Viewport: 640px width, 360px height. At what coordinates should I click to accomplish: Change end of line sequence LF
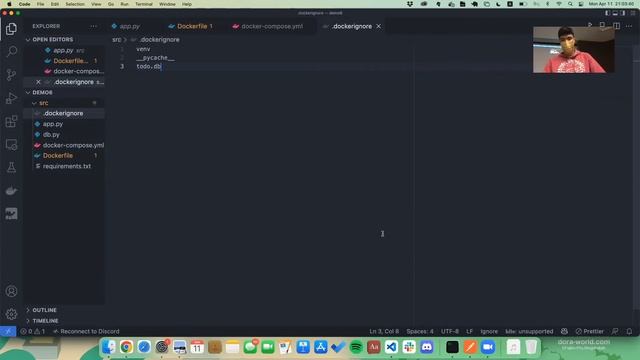pos(469,331)
